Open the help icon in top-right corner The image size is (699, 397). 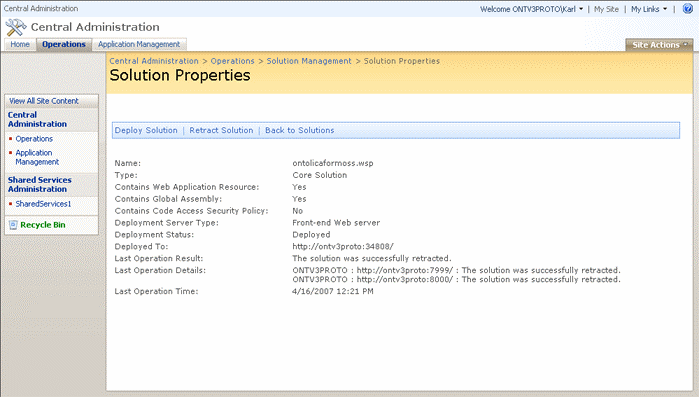(x=688, y=8)
